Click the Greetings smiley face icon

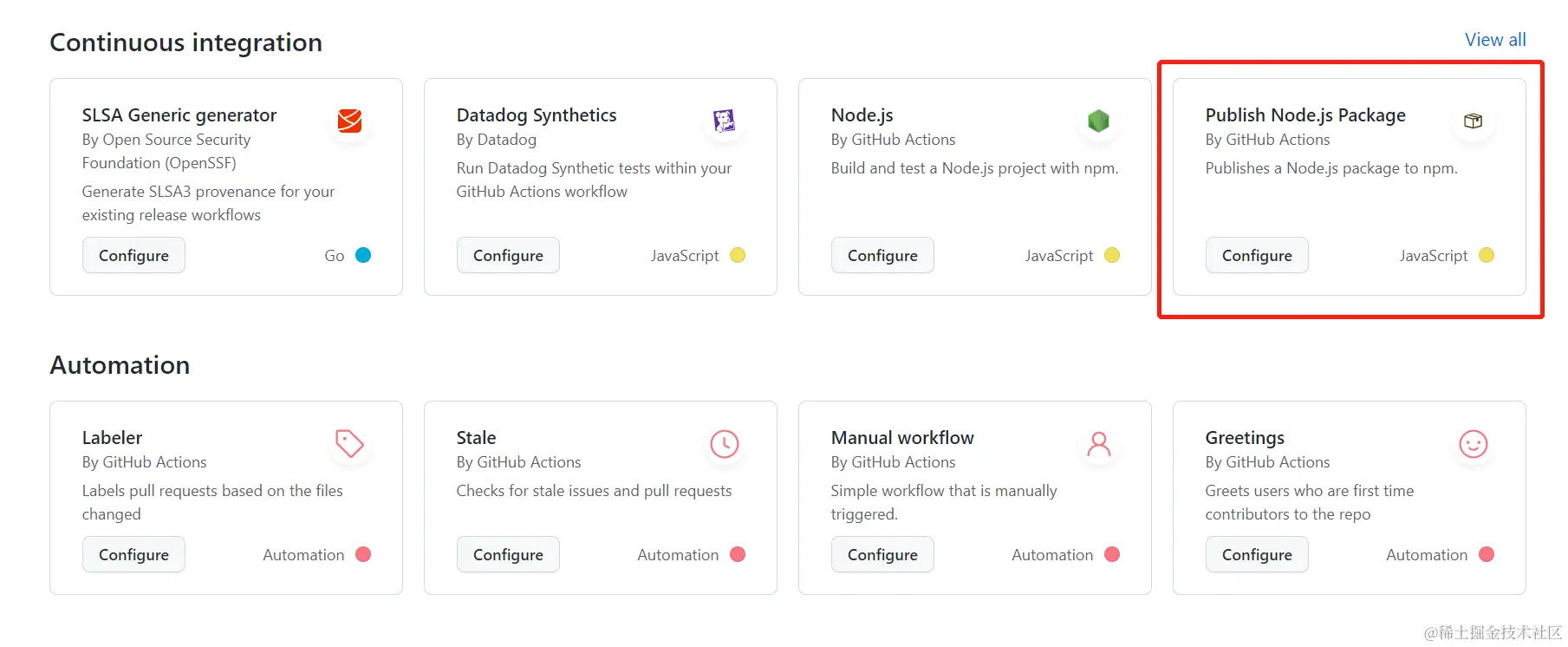click(1473, 443)
